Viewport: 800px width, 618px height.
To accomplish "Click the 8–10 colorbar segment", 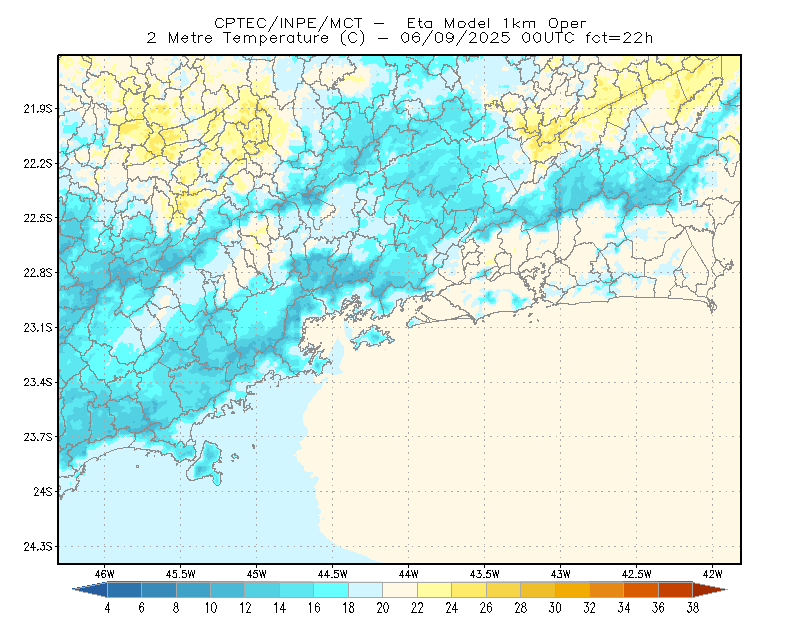I will (x=193, y=589).
